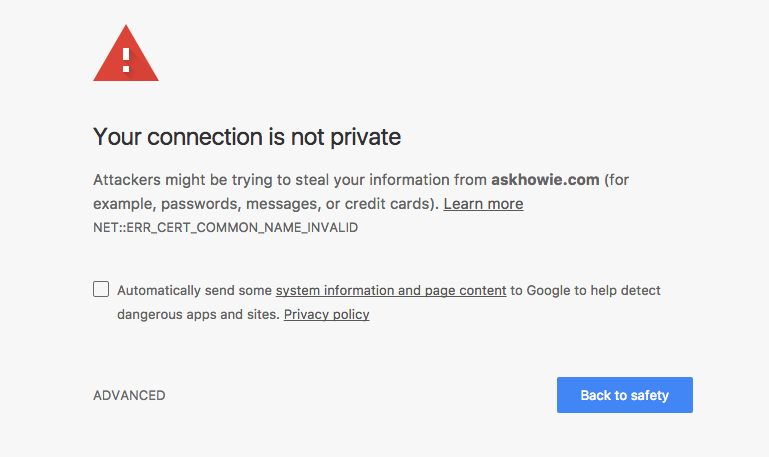
Task: Click the word Attackers in the warning
Action: pyautogui.click(x=125, y=180)
